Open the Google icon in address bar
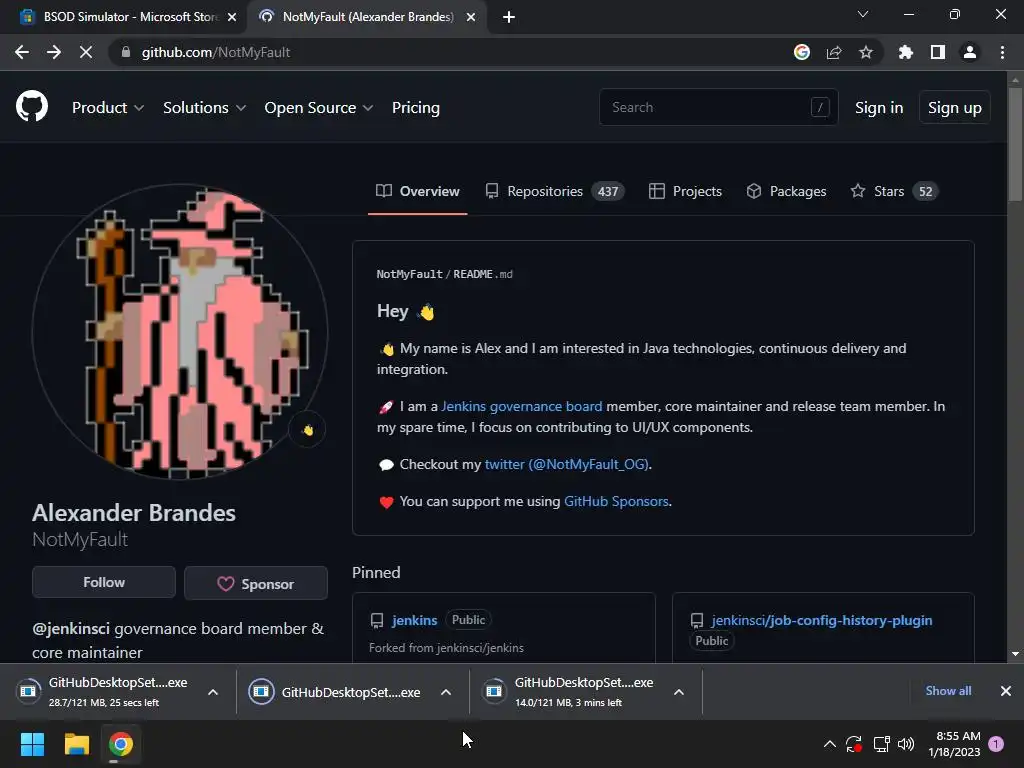Screen dimensions: 1024x768 802,52
